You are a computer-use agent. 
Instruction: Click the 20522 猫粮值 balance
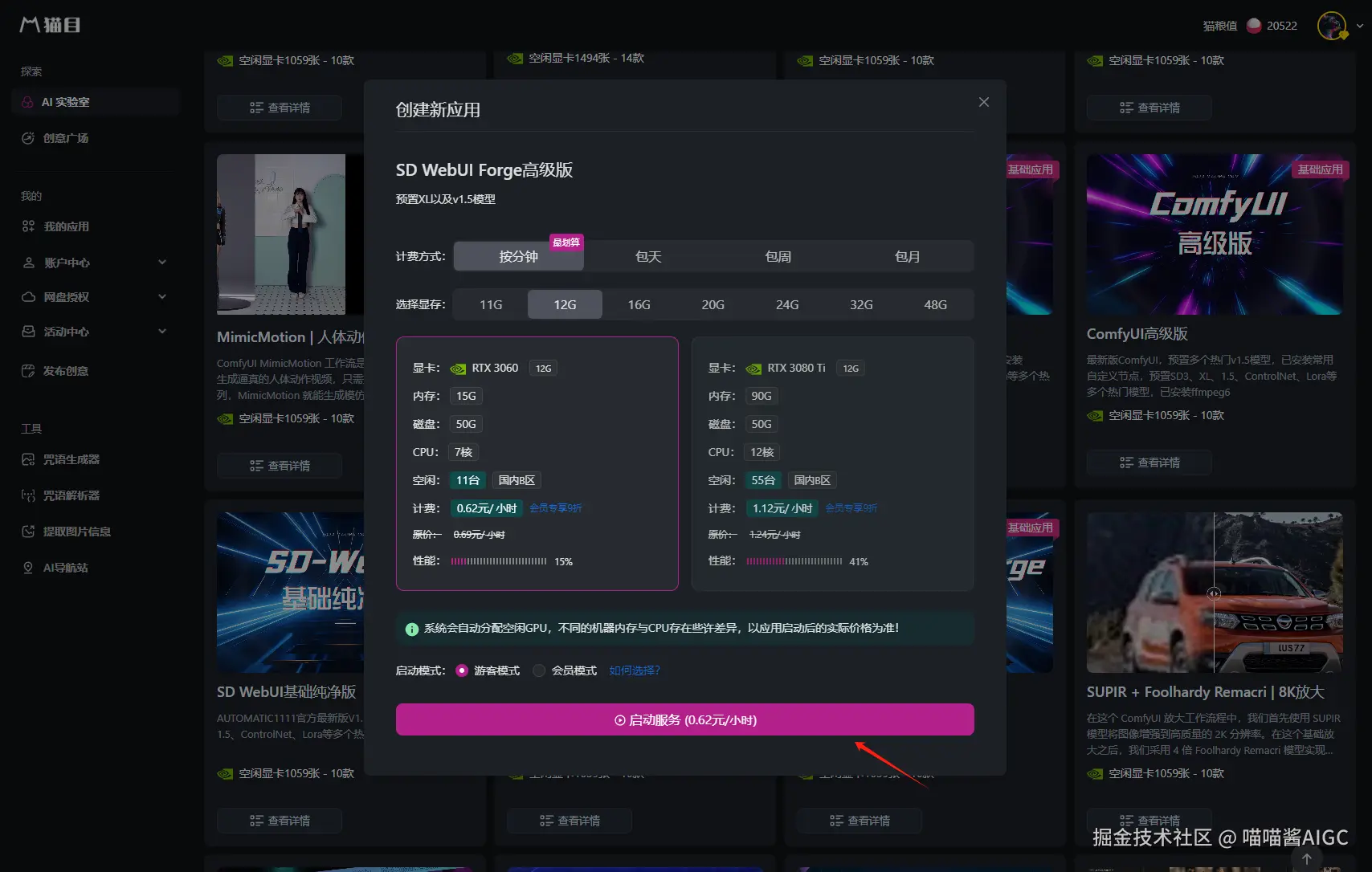tap(1282, 26)
